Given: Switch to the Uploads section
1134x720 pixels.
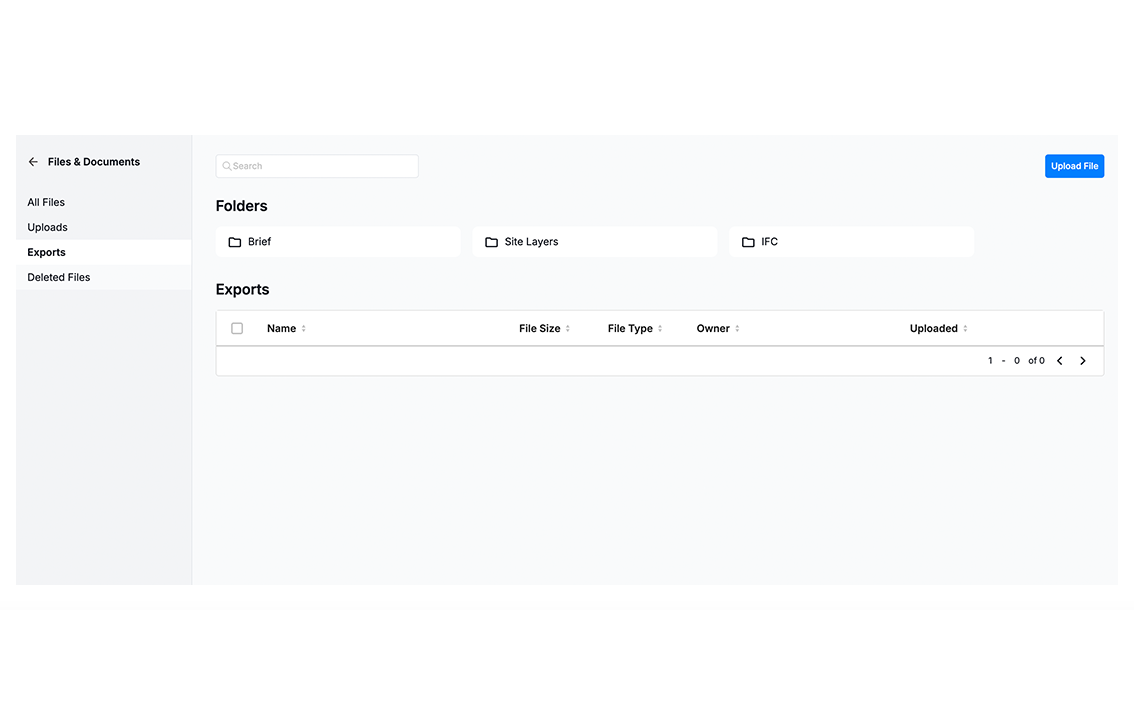Looking at the screenshot, I should pos(48,227).
